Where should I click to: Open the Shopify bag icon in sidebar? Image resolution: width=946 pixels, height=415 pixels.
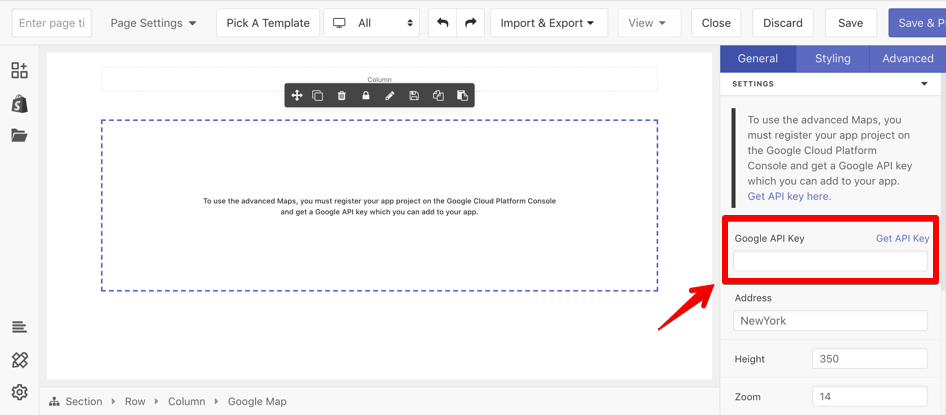point(19,104)
